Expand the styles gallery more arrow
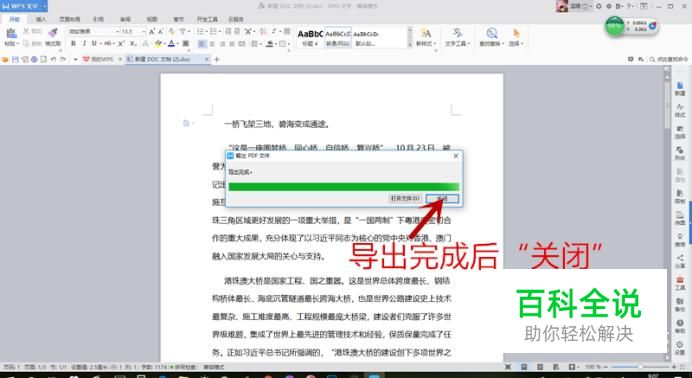692x378 pixels. click(x=410, y=44)
